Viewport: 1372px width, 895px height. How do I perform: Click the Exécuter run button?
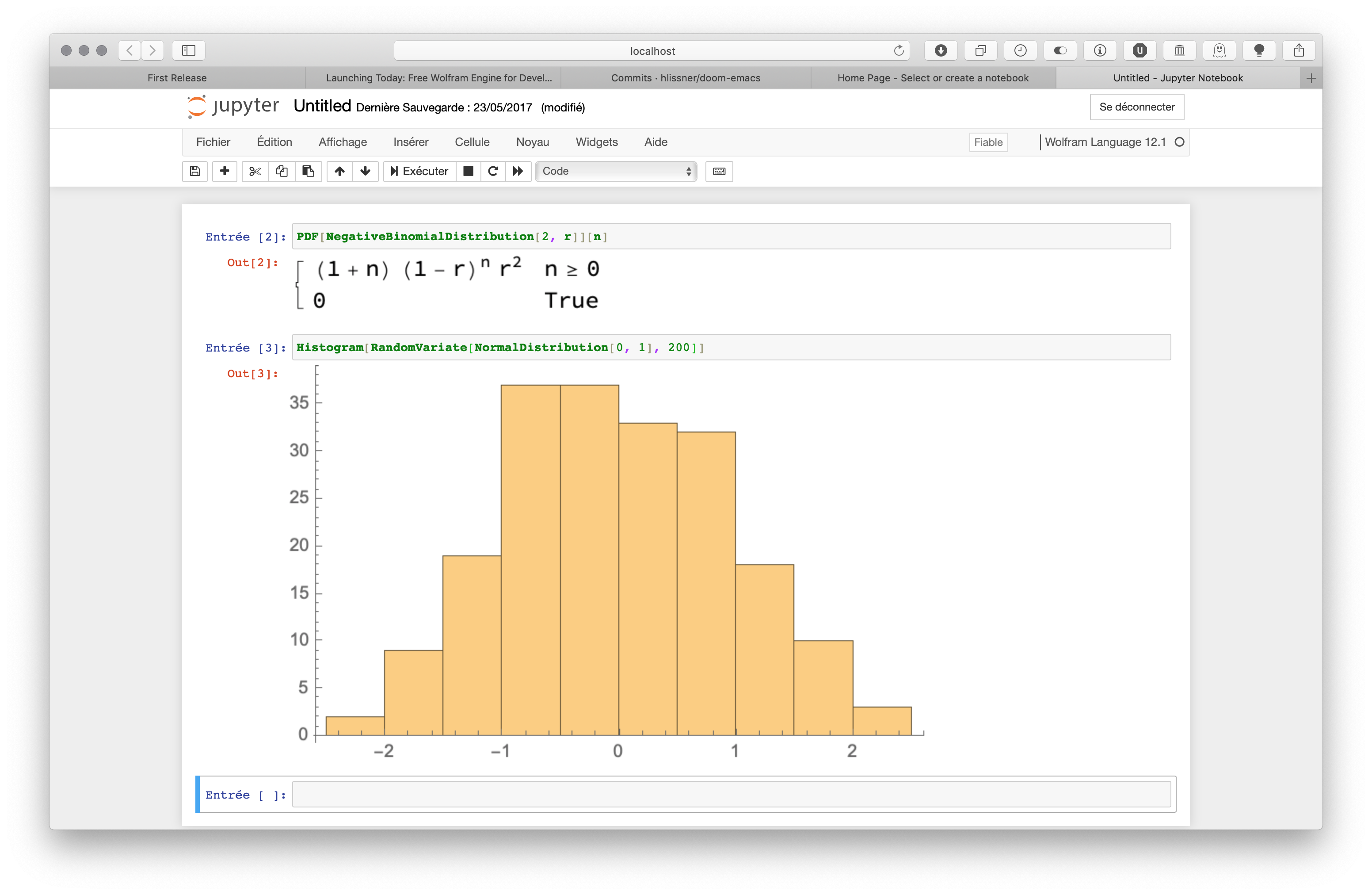coord(419,171)
